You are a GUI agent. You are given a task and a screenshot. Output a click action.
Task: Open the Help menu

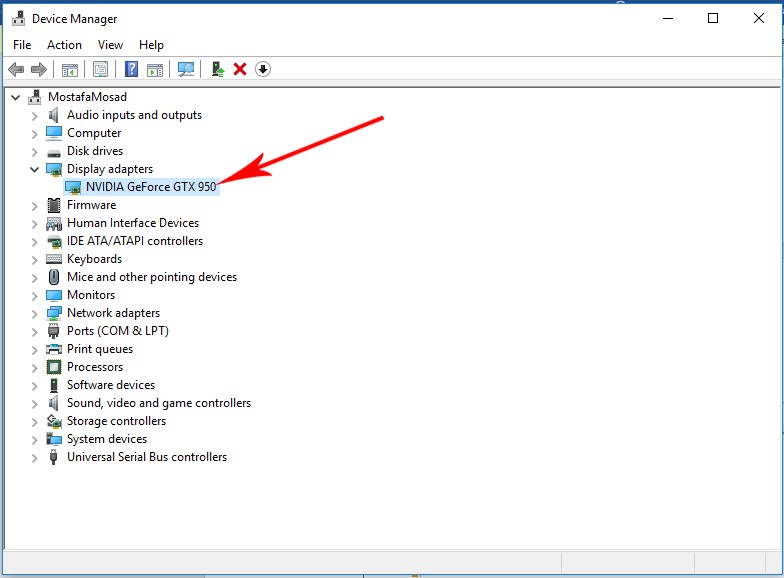tap(151, 45)
